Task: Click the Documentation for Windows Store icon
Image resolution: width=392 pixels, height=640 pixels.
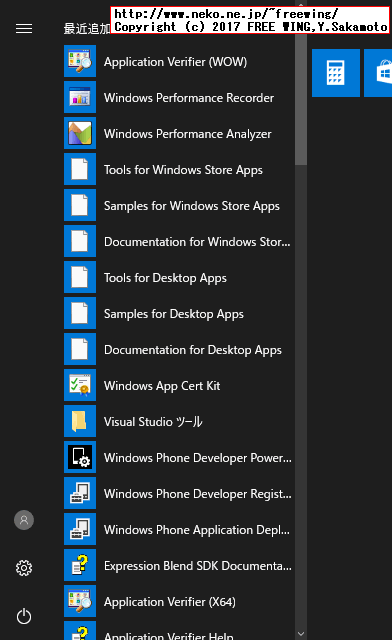Action: 80,241
